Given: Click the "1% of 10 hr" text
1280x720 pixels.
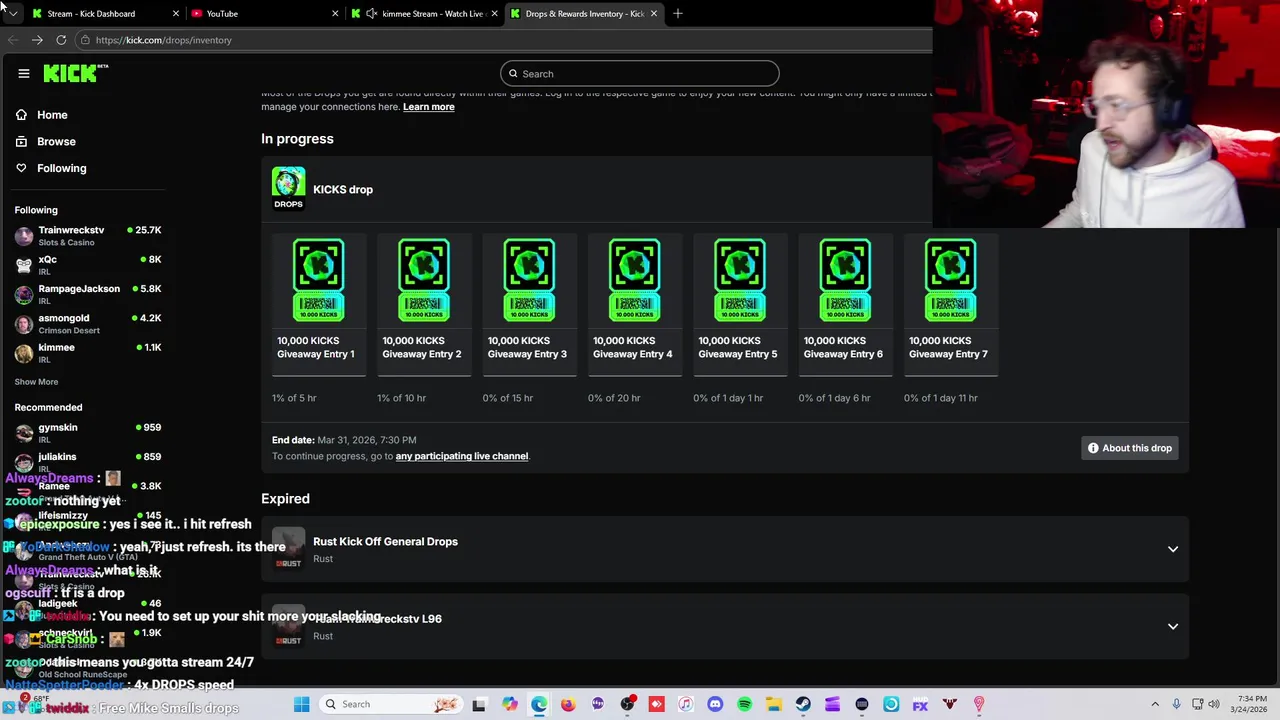Looking at the screenshot, I should tap(402, 398).
